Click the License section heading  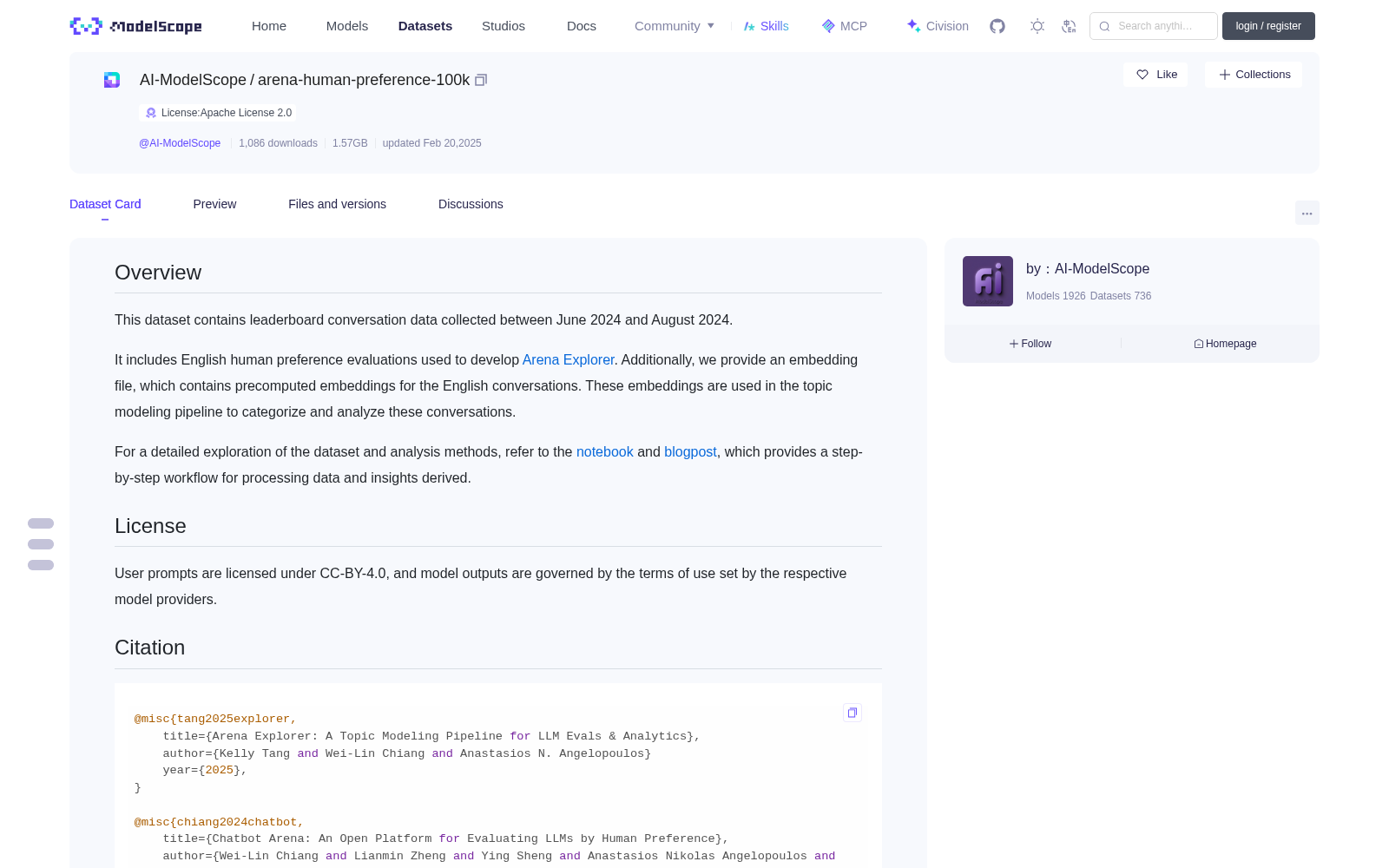tap(150, 526)
